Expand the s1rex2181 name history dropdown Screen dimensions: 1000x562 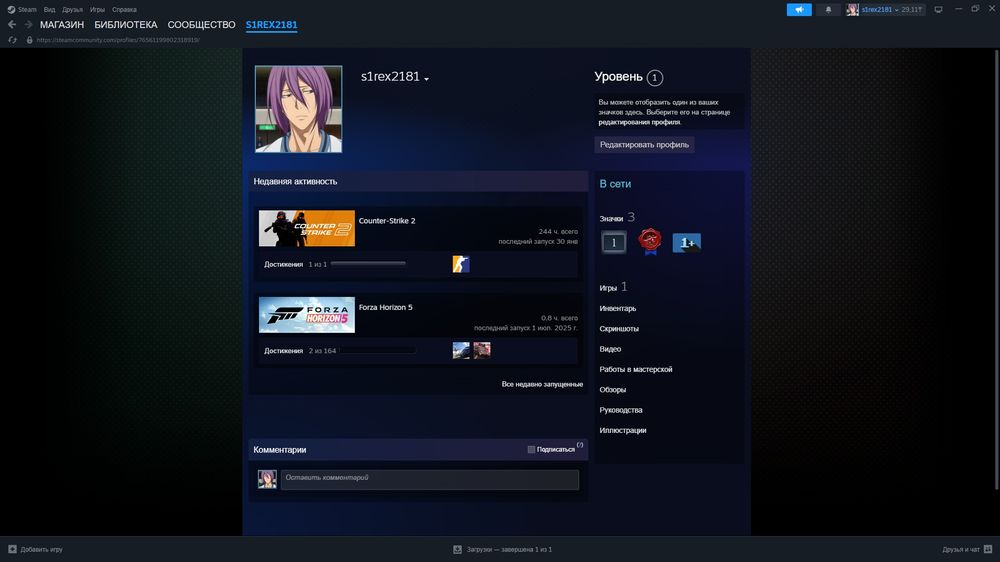point(426,78)
